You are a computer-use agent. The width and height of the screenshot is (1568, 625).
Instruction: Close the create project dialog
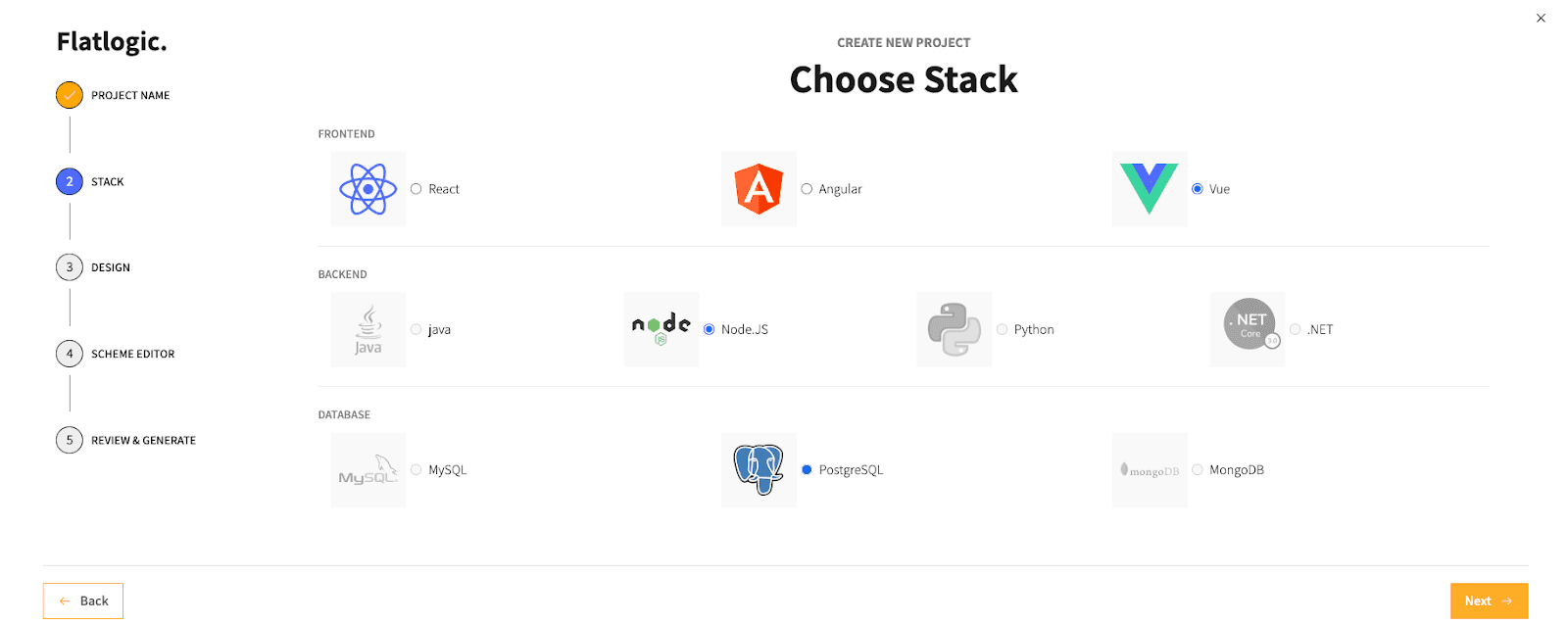click(1541, 18)
